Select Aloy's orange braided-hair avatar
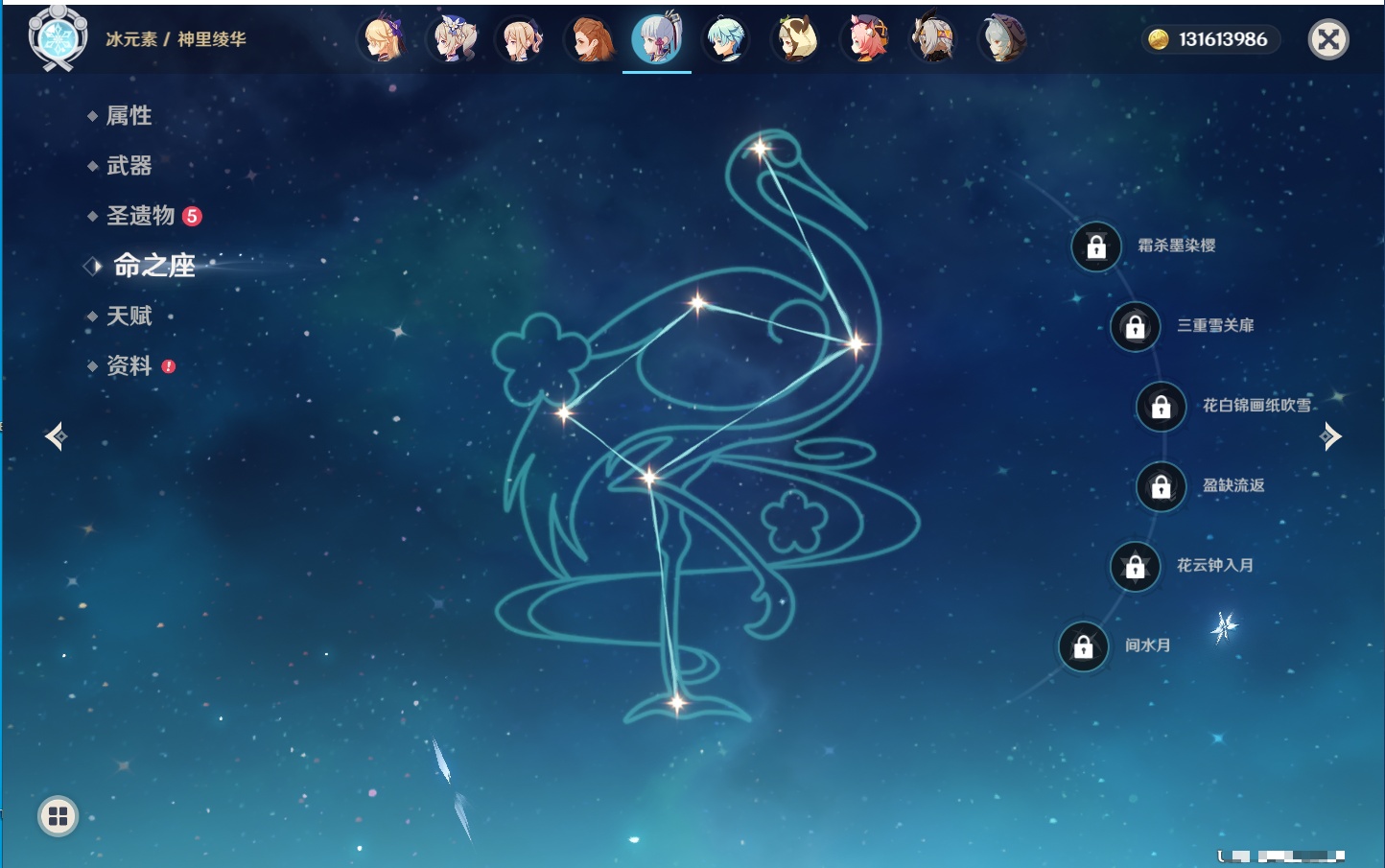The height and width of the screenshot is (868, 1385). (590, 39)
